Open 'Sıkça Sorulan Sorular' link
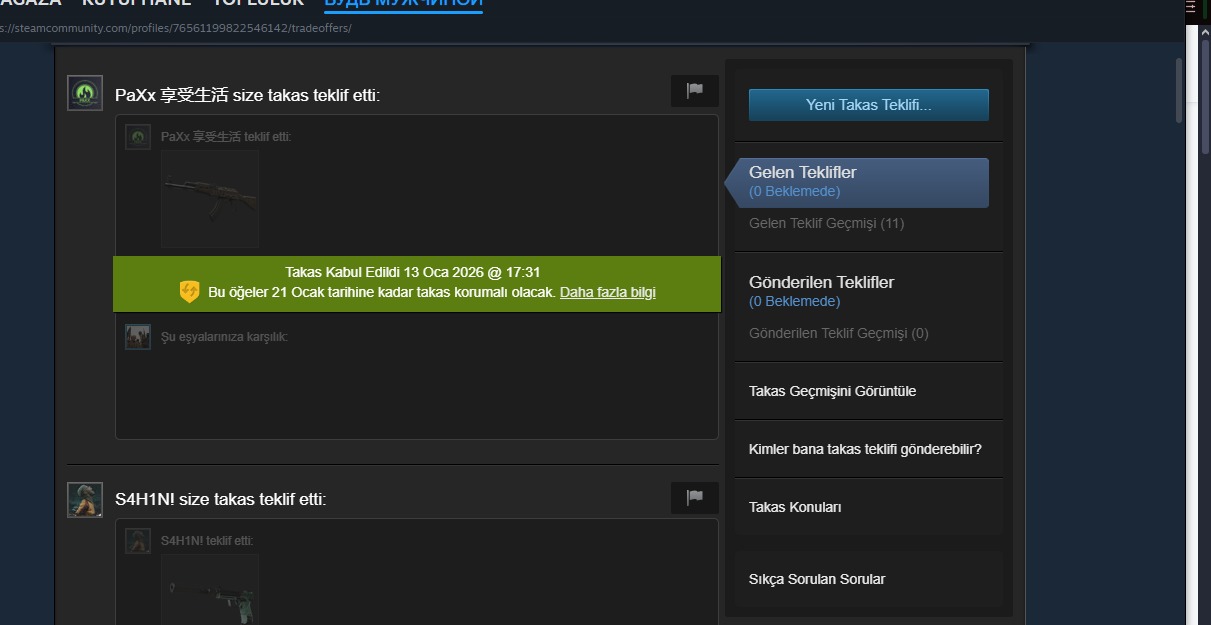This screenshot has height=625, width=1211. 817,579
